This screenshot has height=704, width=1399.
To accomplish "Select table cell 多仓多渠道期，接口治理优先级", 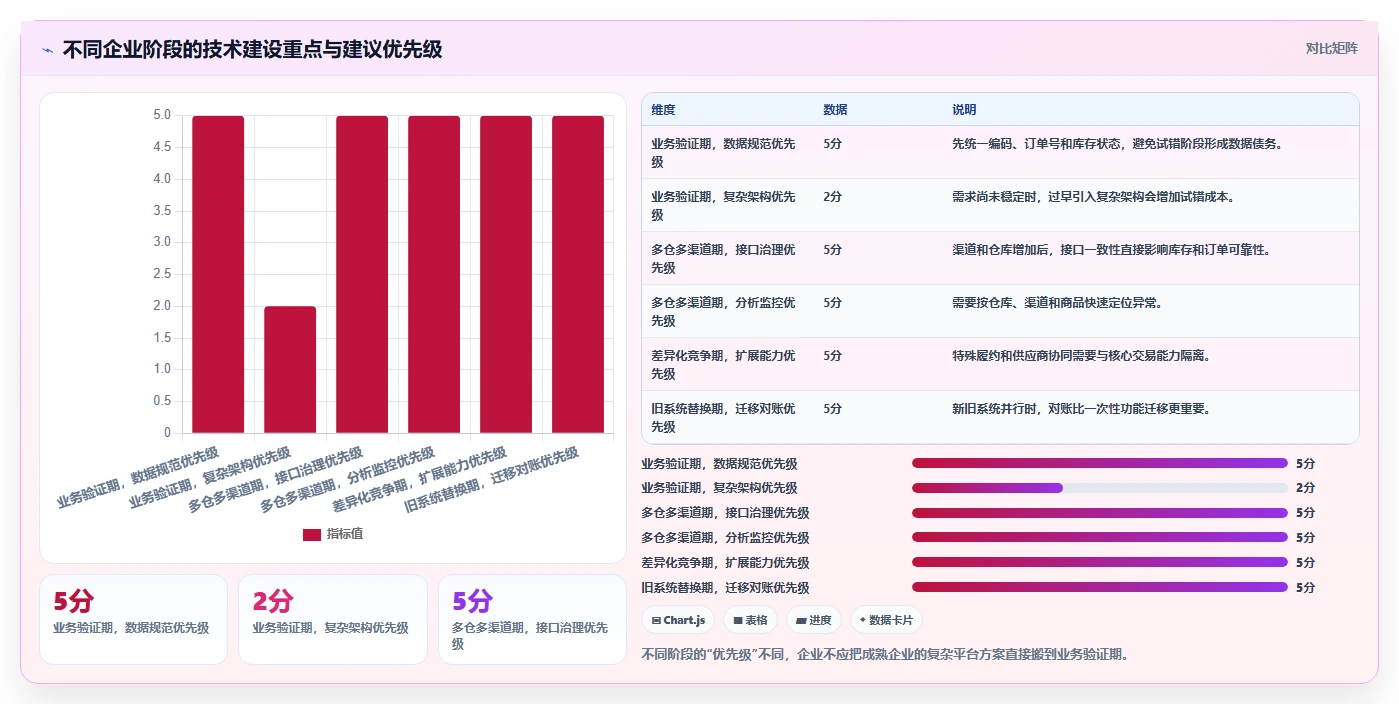I will [x=727, y=258].
